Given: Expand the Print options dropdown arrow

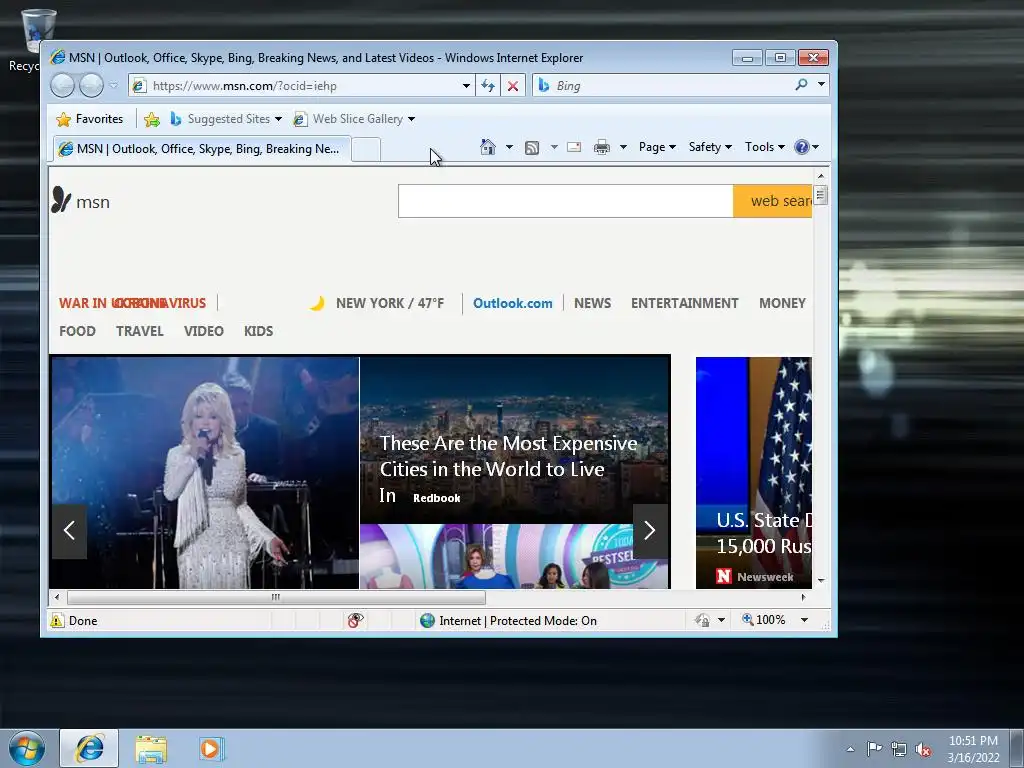Looking at the screenshot, I should pos(623,147).
